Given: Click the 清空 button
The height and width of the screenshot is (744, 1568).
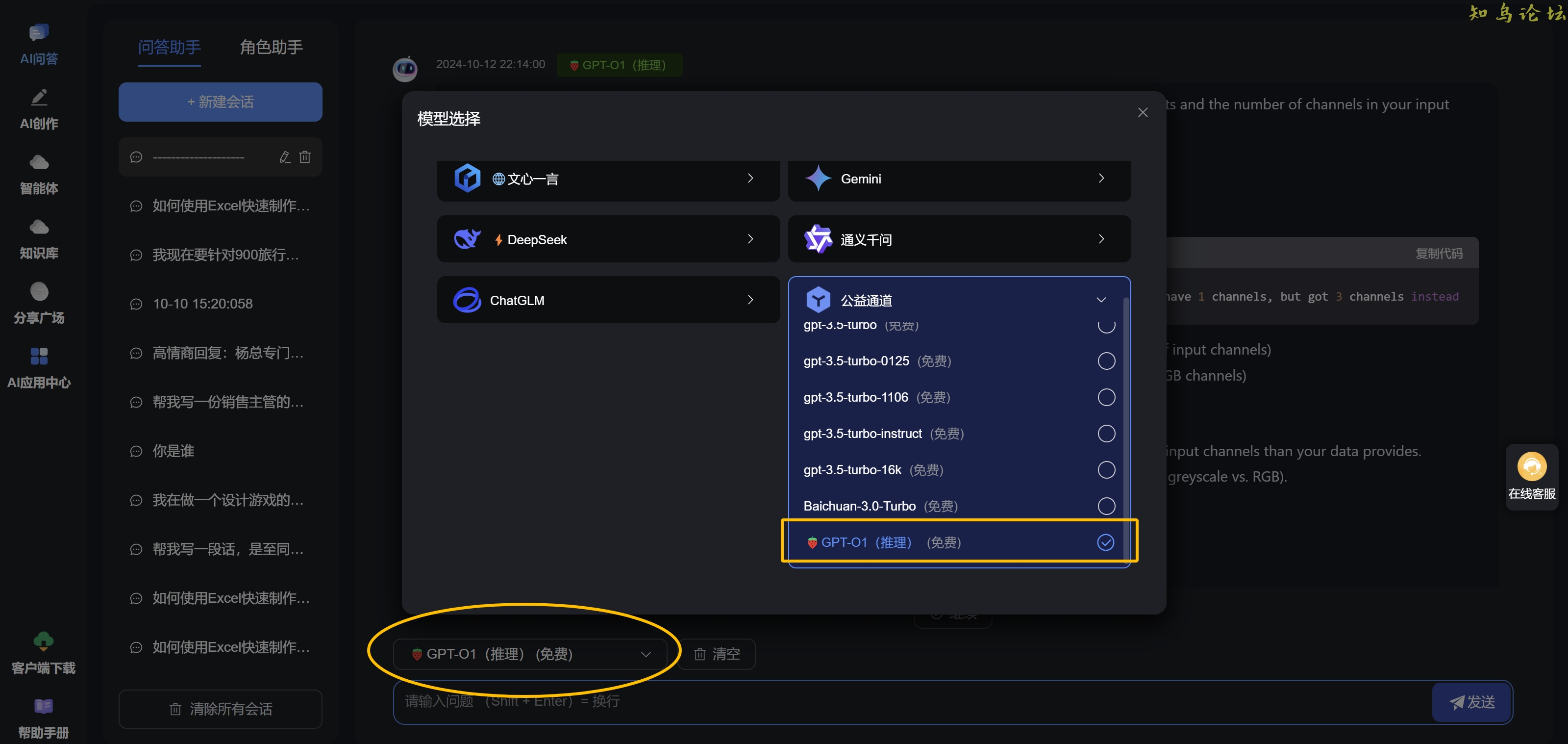Looking at the screenshot, I should (717, 655).
